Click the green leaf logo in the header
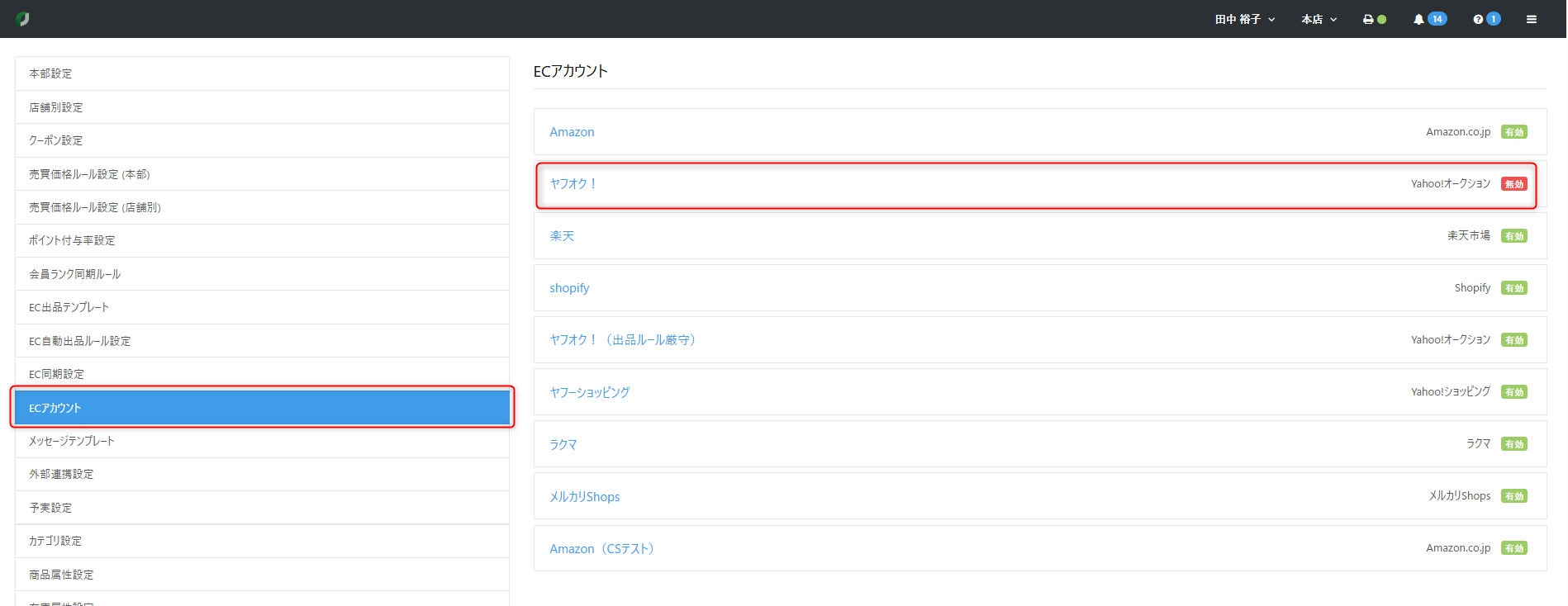This screenshot has width=1568, height=606. pyautogui.click(x=22, y=19)
